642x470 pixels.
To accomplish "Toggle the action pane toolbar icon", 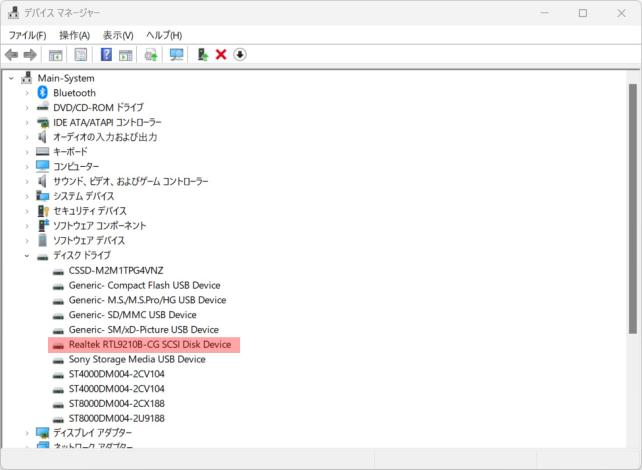I will pyautogui.click(x=126, y=55).
